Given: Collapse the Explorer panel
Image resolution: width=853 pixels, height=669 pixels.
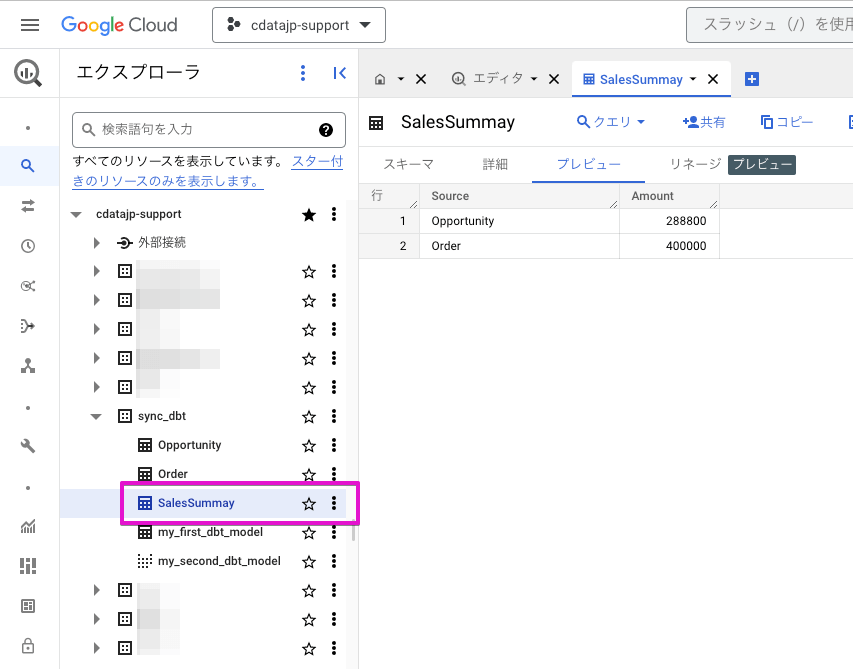Looking at the screenshot, I should coord(339,73).
